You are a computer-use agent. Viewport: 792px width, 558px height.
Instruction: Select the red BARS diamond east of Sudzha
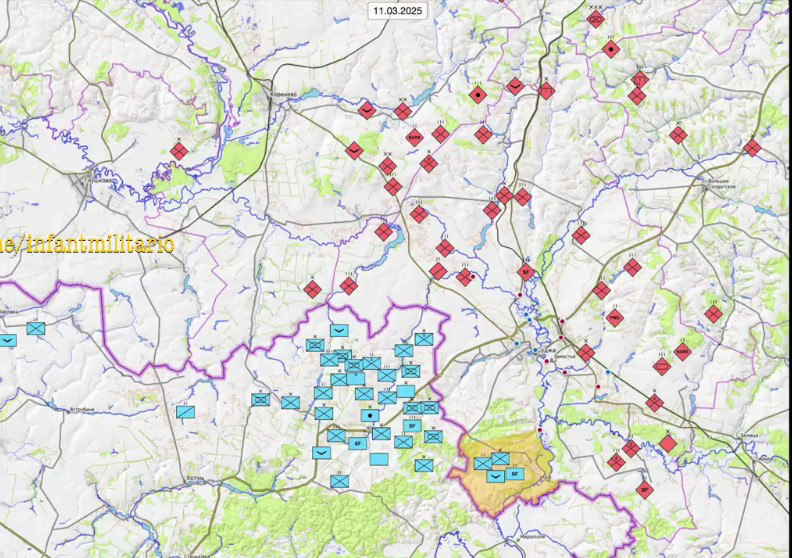(x=682, y=351)
